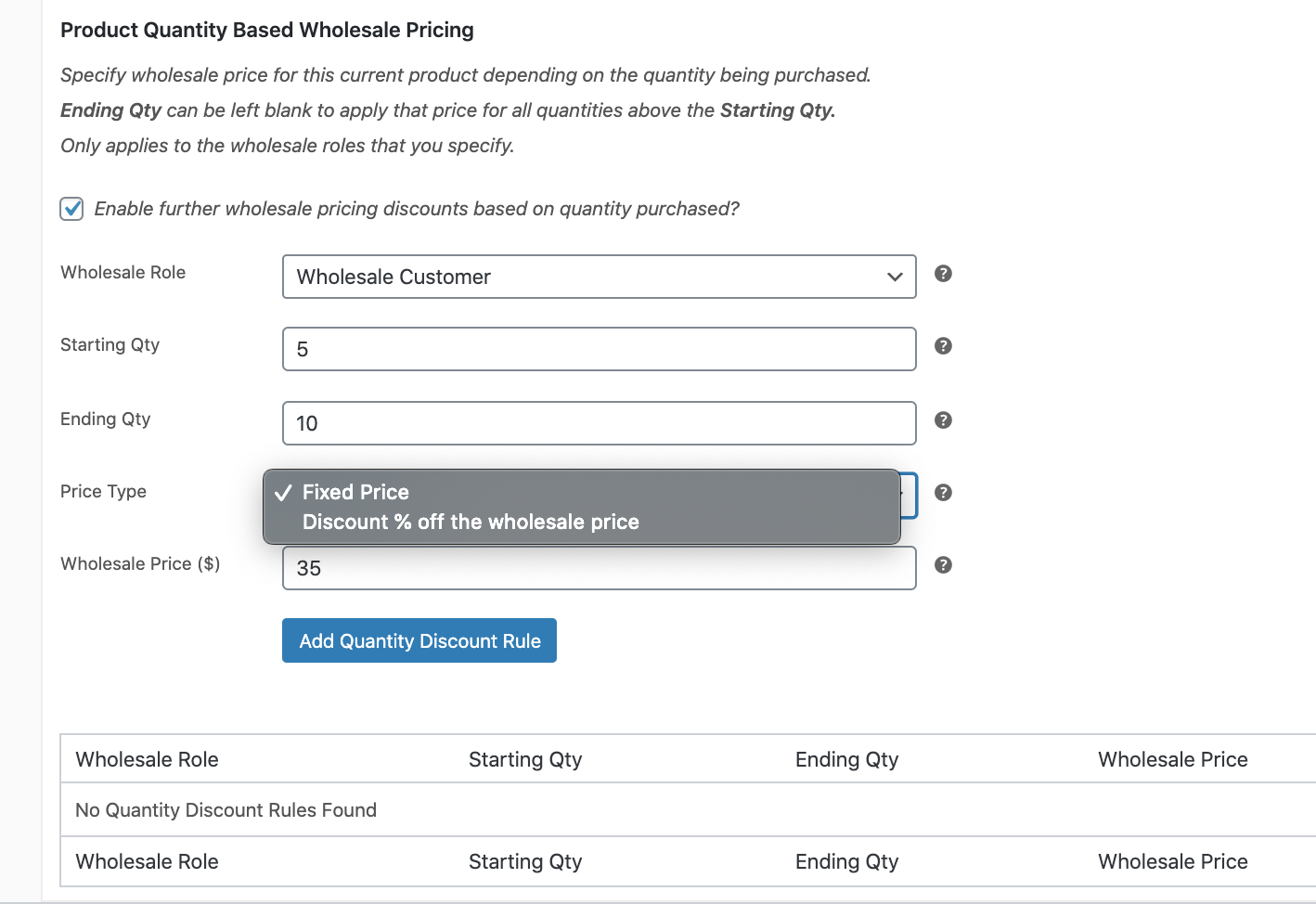Click the Wholesale Price ($) input field
The height and width of the screenshot is (904, 1316).
pyautogui.click(x=599, y=568)
